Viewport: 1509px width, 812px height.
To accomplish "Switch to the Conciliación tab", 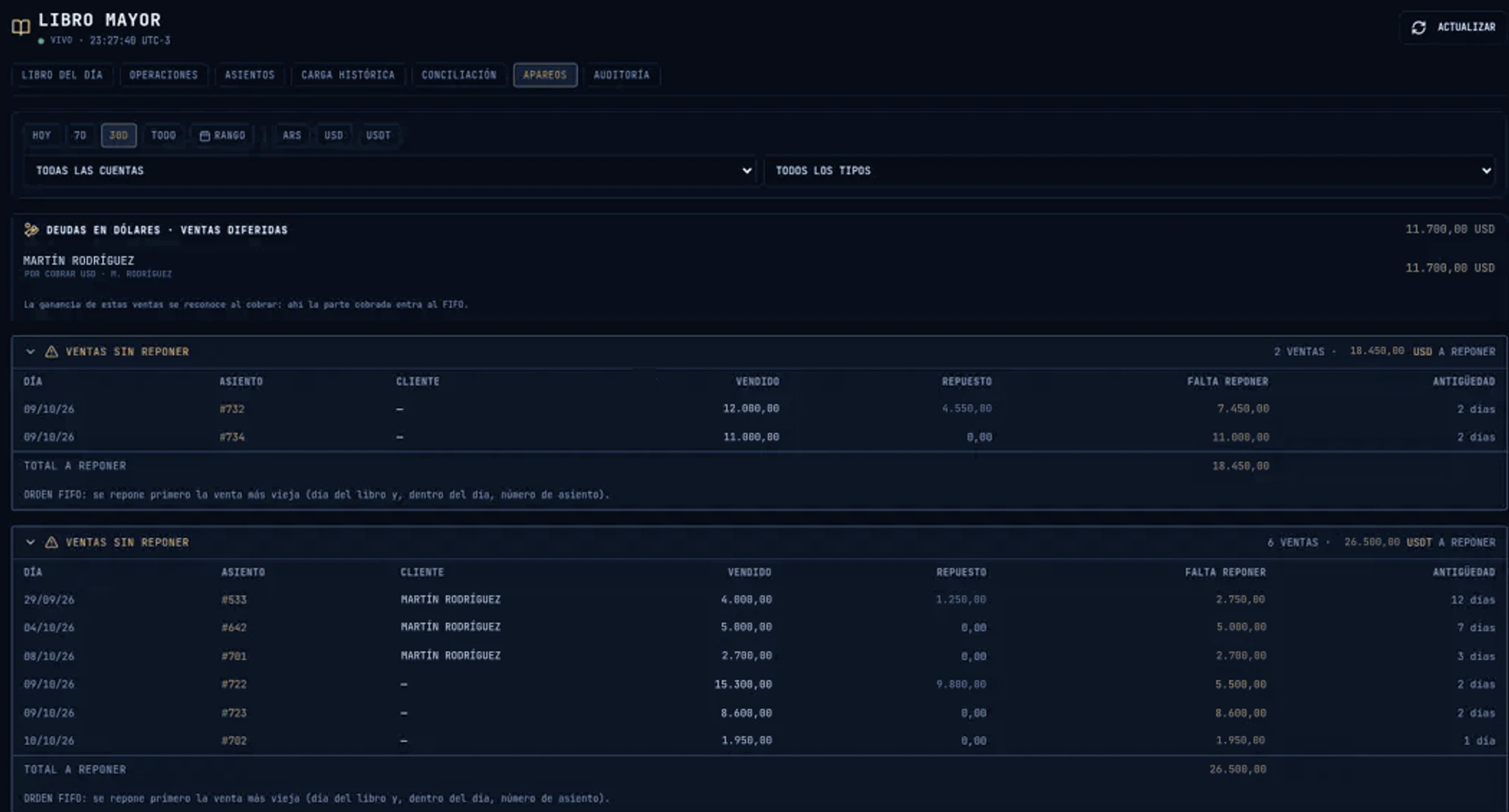I will pos(458,75).
